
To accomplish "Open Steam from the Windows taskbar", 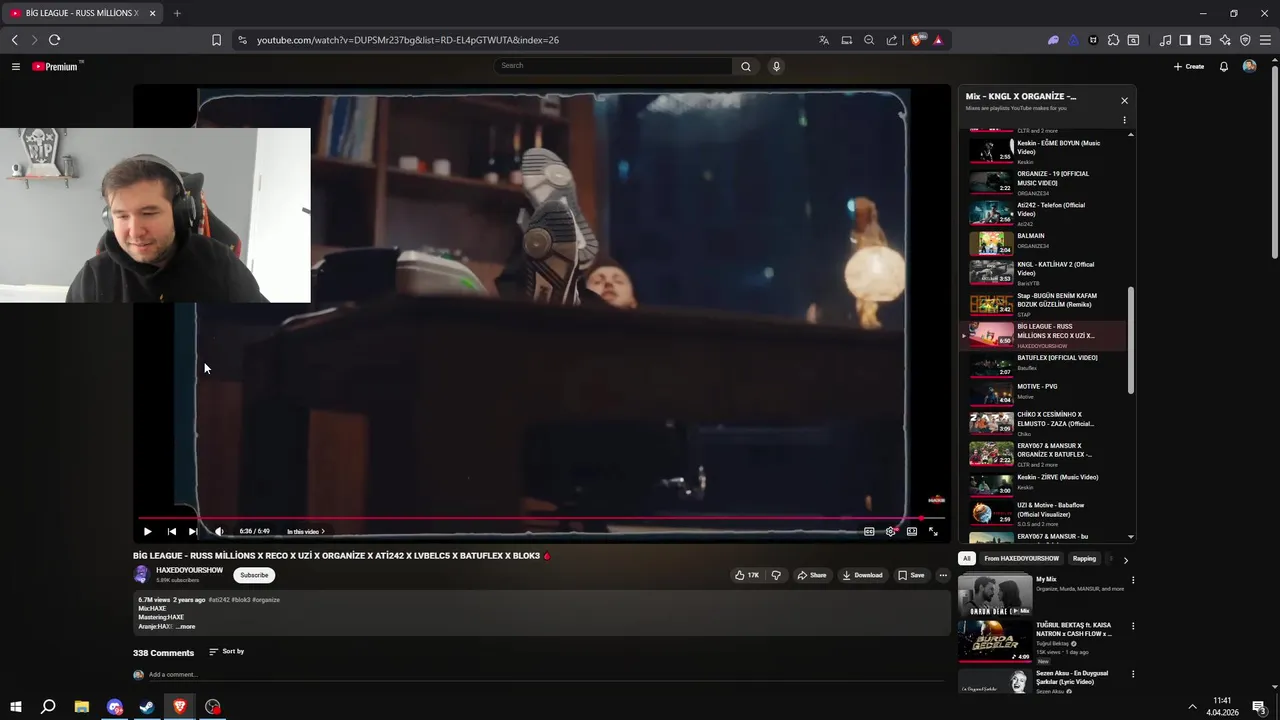I will tap(147, 707).
